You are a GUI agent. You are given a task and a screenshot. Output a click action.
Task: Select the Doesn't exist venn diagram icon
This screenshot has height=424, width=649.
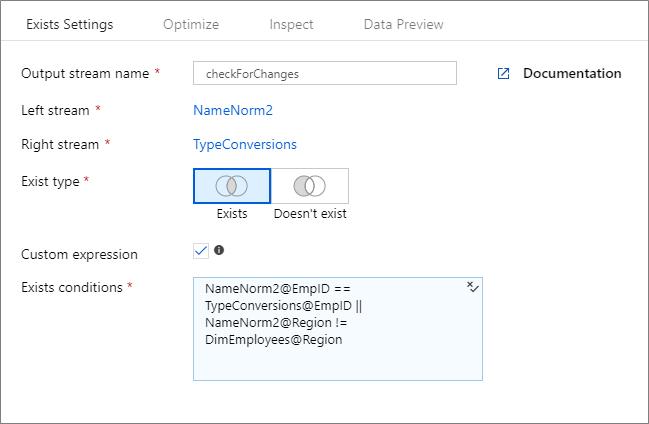(310, 186)
